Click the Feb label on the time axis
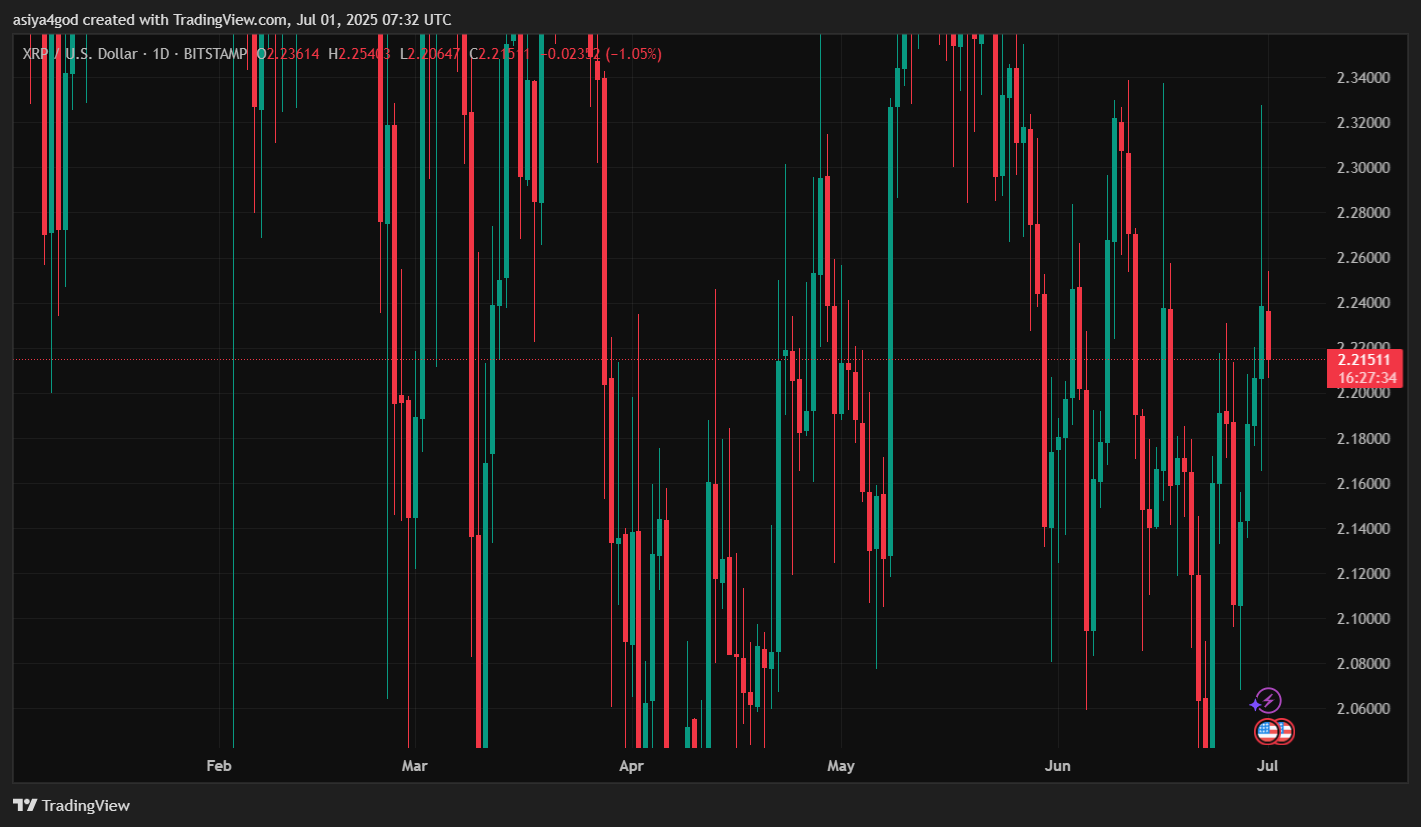 [219, 767]
